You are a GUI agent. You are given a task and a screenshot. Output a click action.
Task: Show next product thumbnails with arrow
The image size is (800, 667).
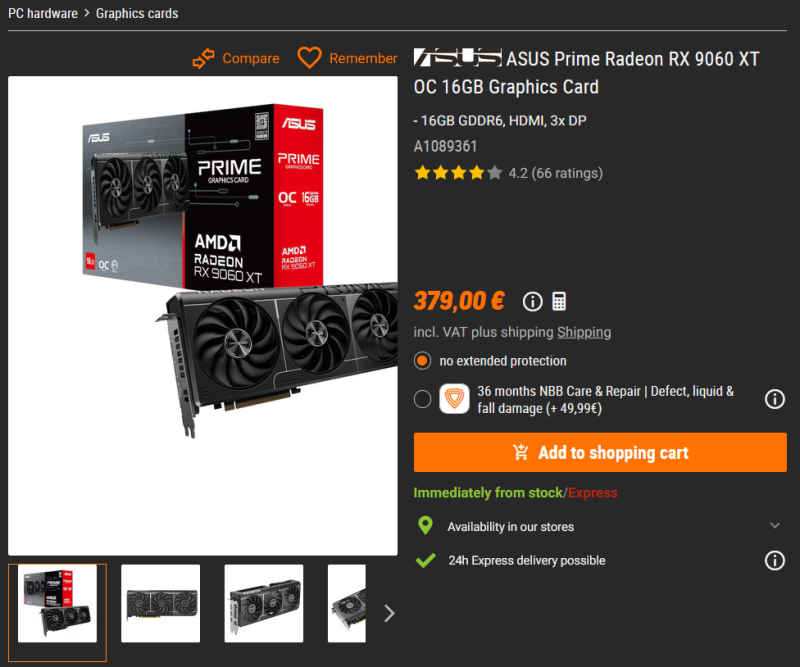[389, 613]
